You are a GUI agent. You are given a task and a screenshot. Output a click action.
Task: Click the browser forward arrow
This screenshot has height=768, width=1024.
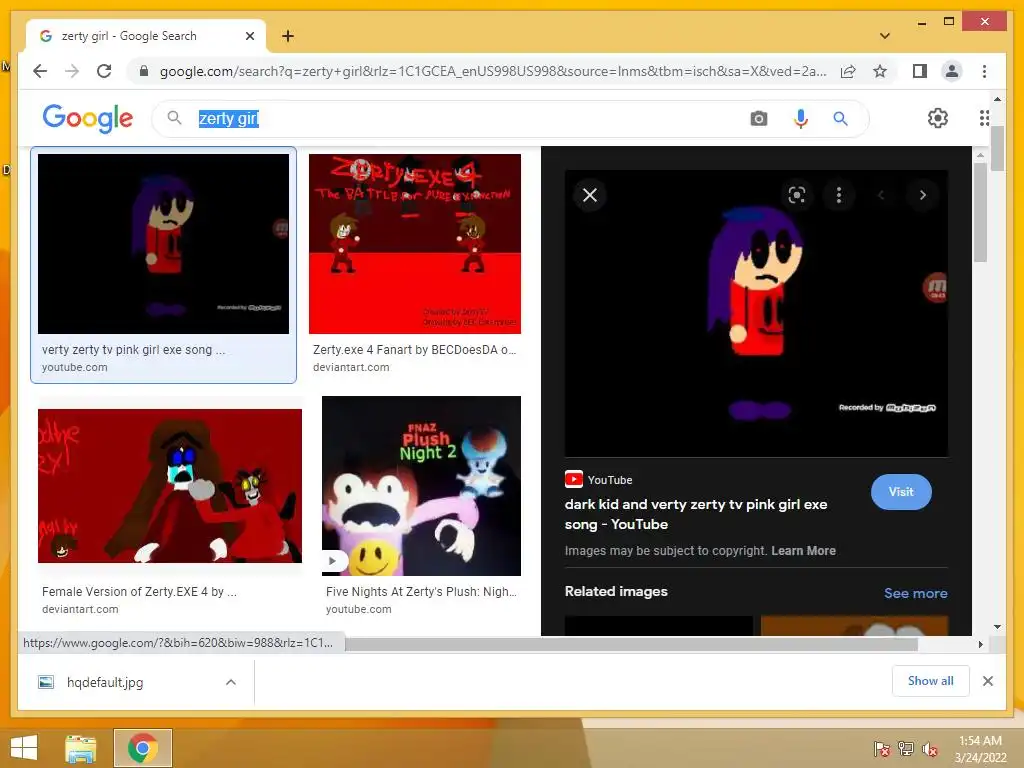(72, 71)
